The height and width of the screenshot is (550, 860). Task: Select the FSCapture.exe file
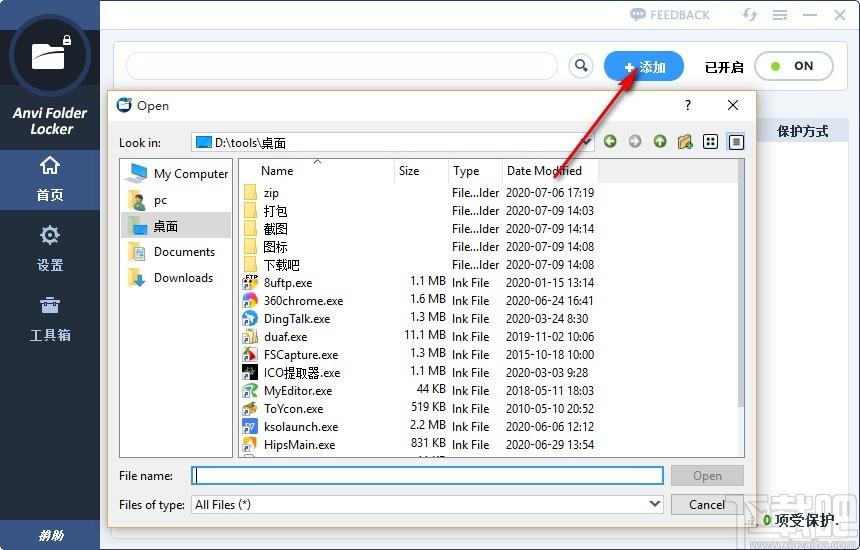[x=301, y=355]
